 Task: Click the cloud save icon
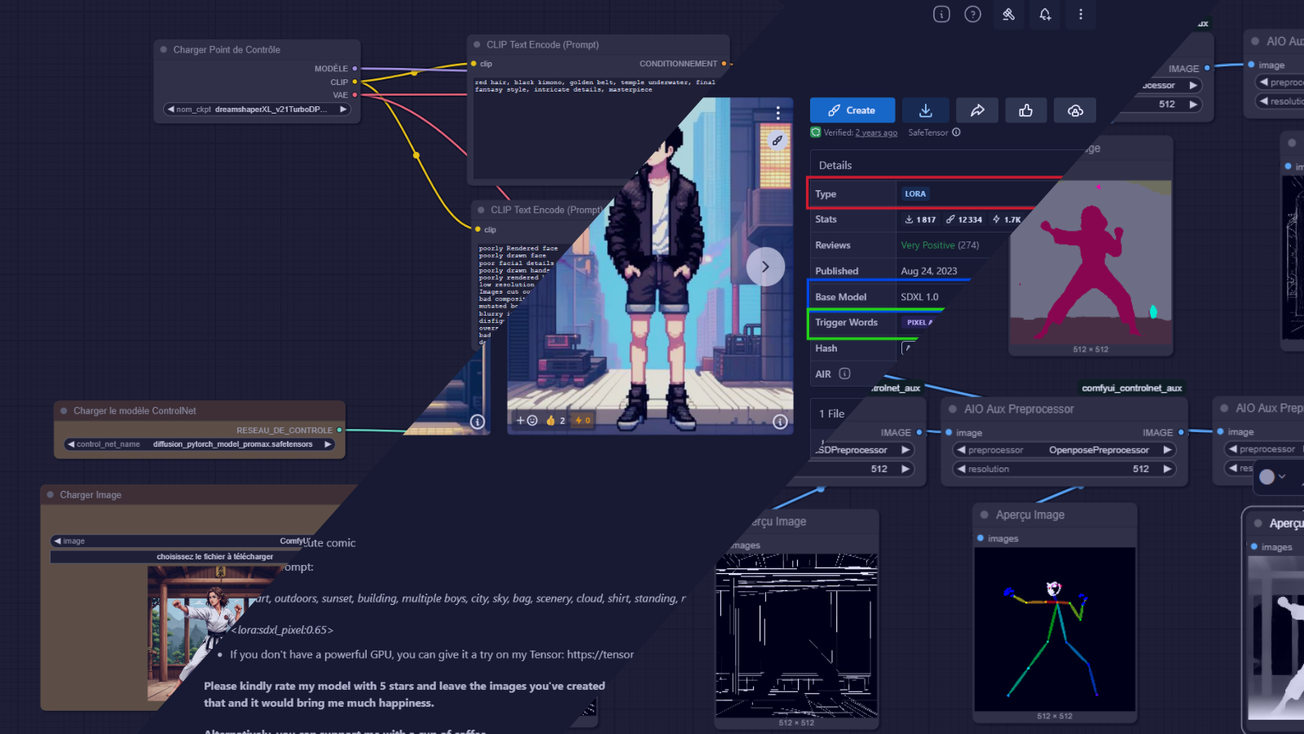[x=1075, y=110]
